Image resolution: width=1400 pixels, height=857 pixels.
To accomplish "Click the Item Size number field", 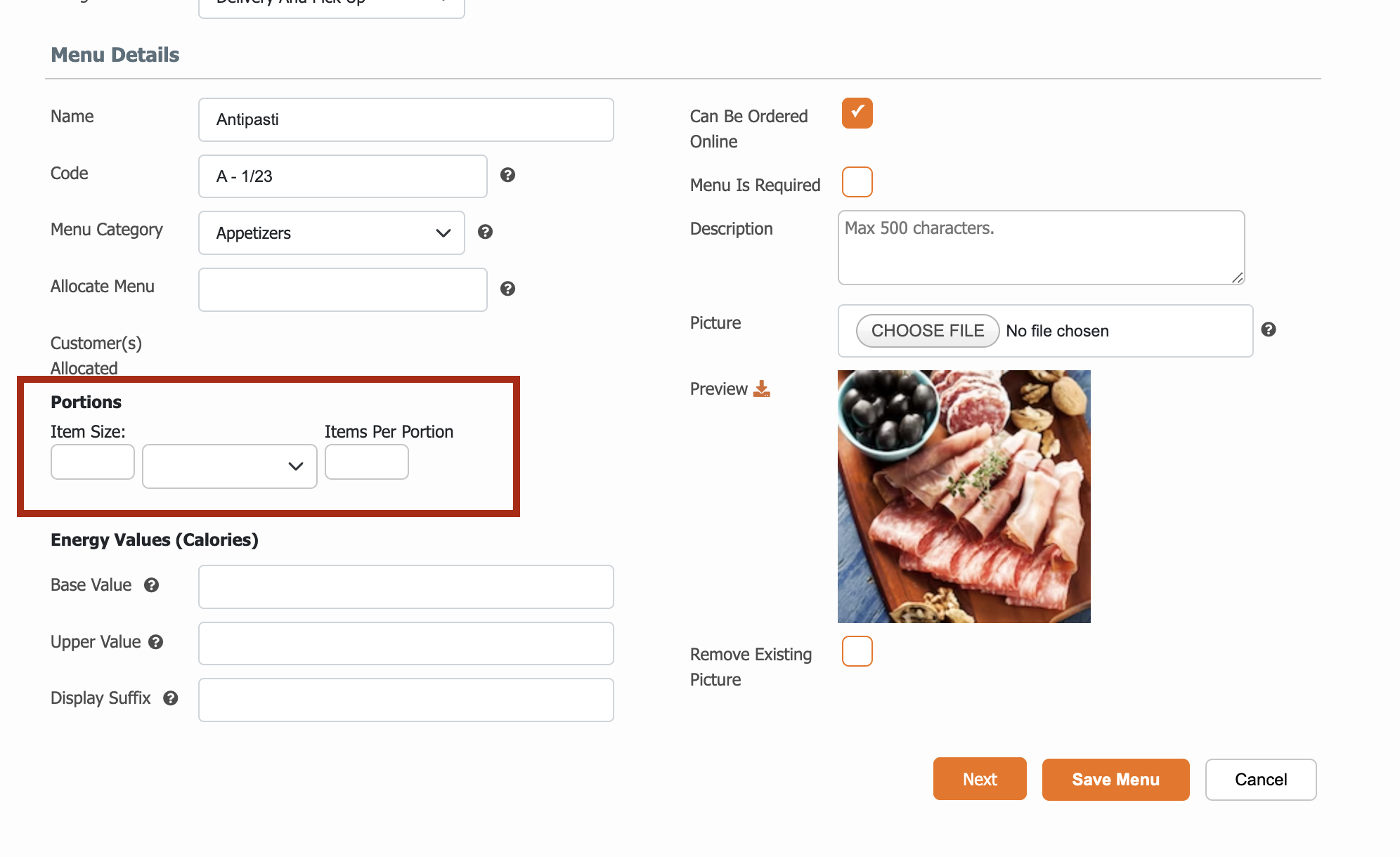I will pyautogui.click(x=93, y=462).
